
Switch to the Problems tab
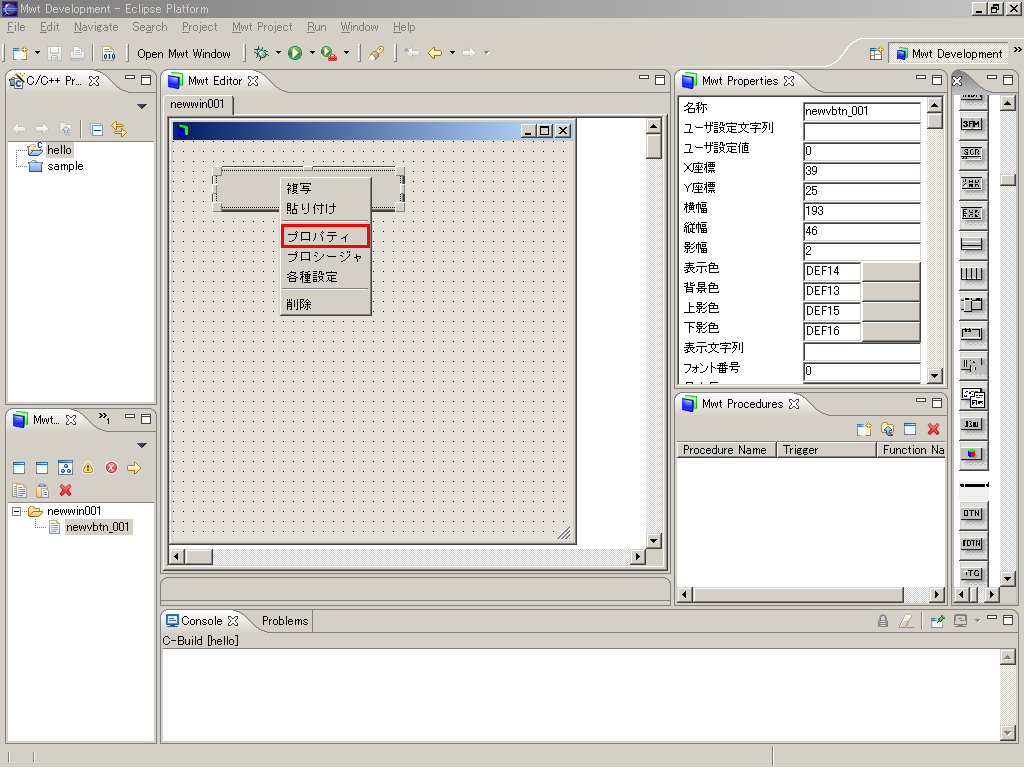click(x=285, y=620)
